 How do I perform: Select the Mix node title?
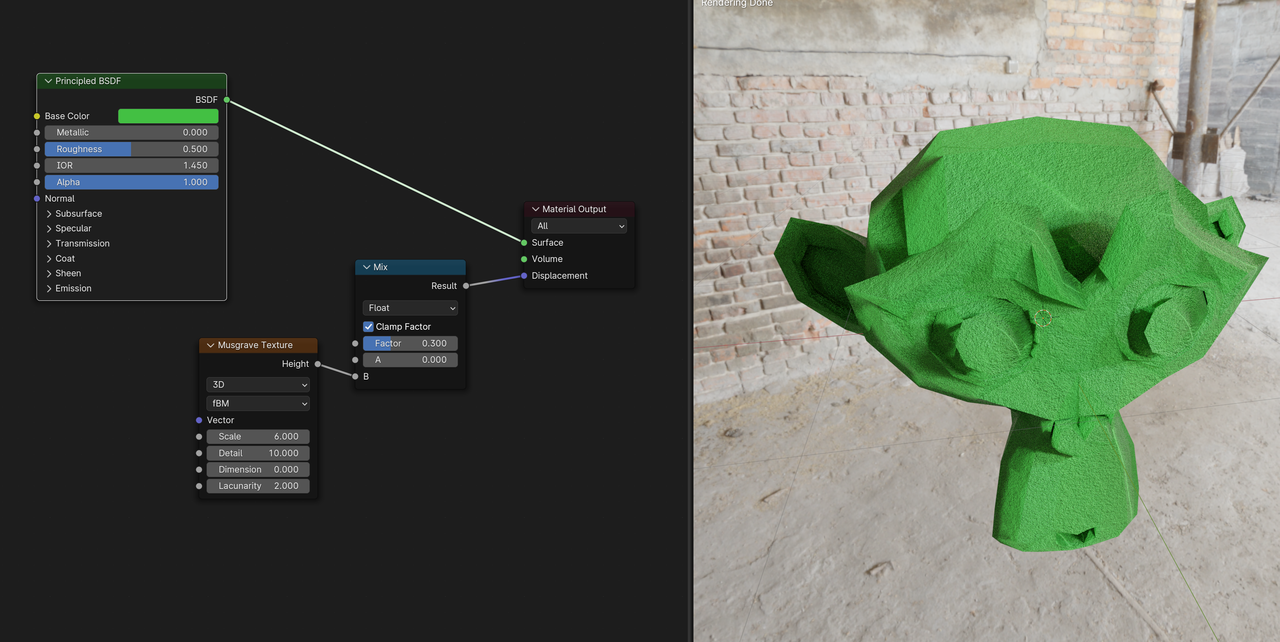(381, 267)
